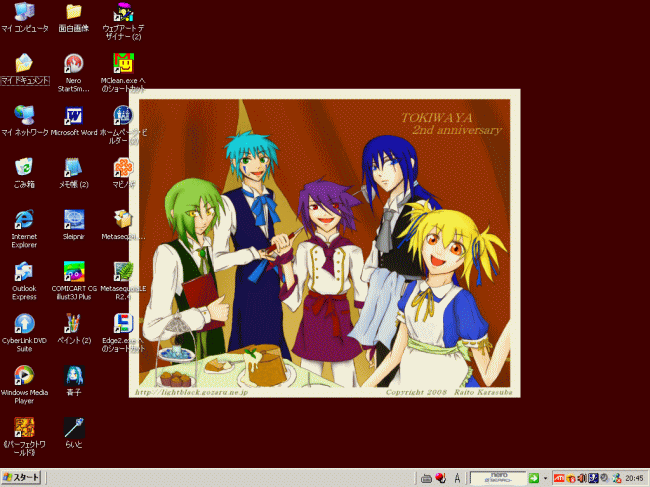650x487 pixels.
Task: Select the Metaseq installer package icon
Action: [x=123, y=225]
